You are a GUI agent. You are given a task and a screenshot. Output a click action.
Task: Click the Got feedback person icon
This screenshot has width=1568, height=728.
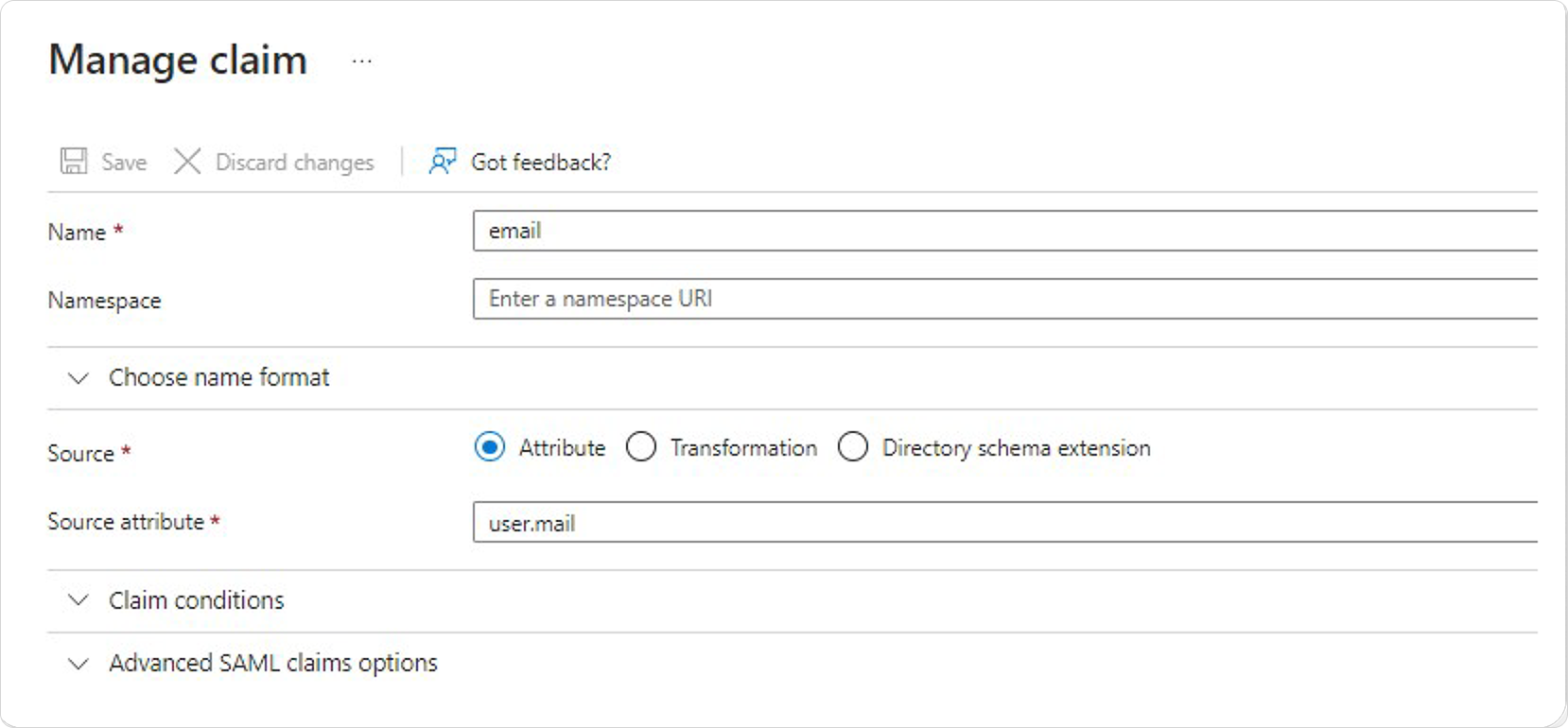(x=442, y=161)
